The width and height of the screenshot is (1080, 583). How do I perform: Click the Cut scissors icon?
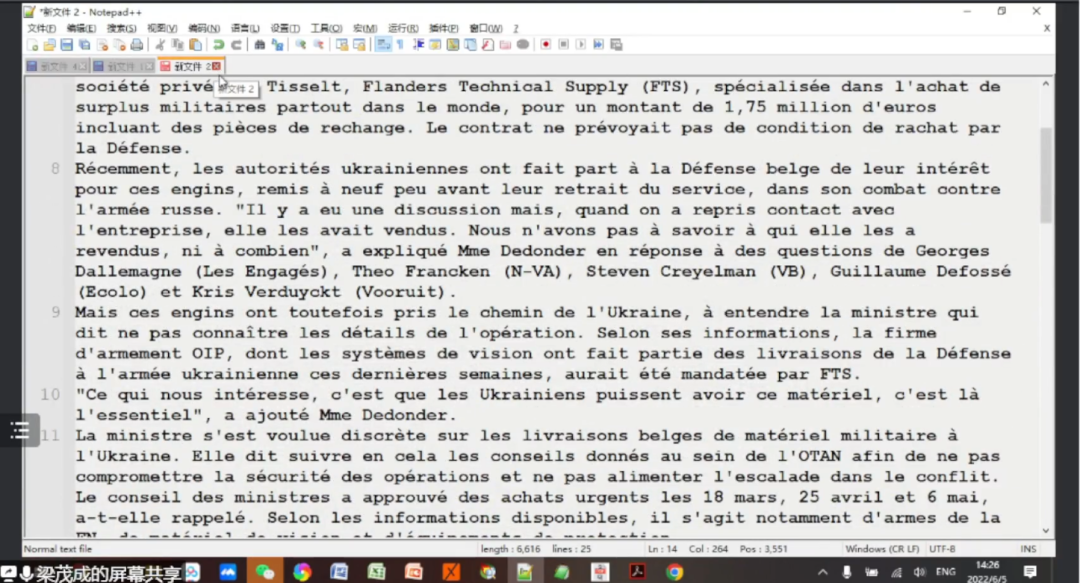point(160,45)
